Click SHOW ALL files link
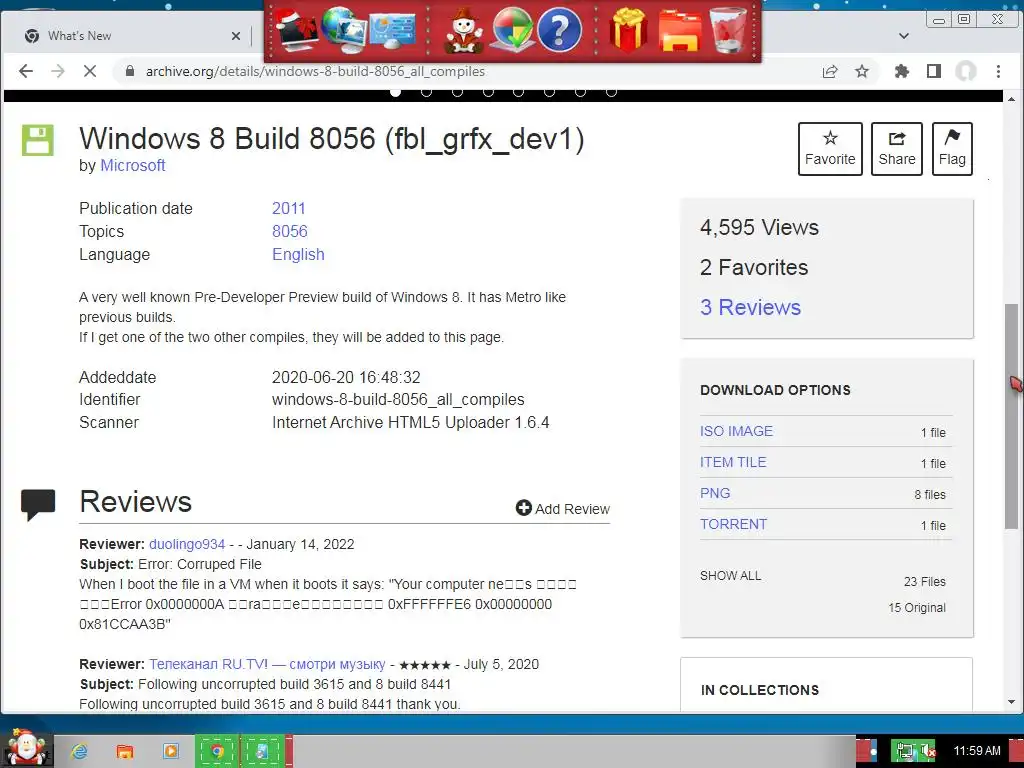 coord(730,575)
